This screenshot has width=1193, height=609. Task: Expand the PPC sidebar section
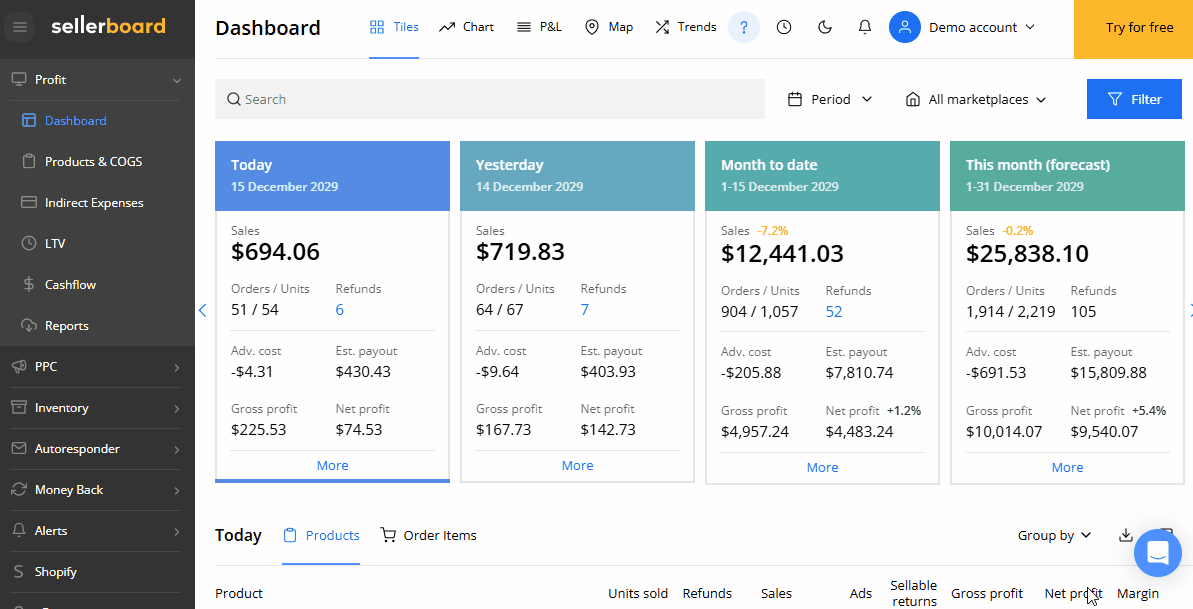click(95, 367)
